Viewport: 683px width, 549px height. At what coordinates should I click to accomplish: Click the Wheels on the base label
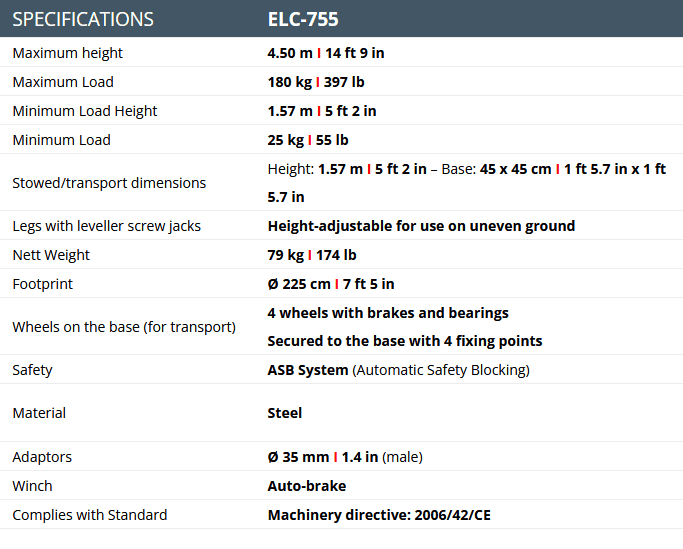click(x=124, y=327)
